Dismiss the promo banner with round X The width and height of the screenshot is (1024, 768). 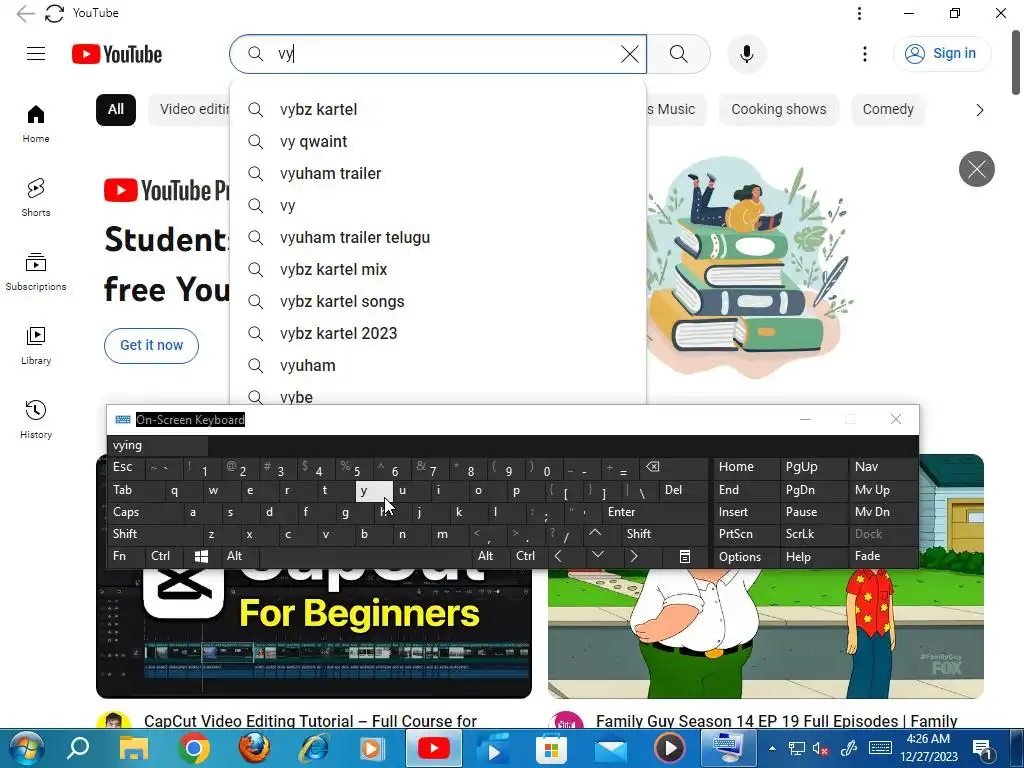click(976, 169)
